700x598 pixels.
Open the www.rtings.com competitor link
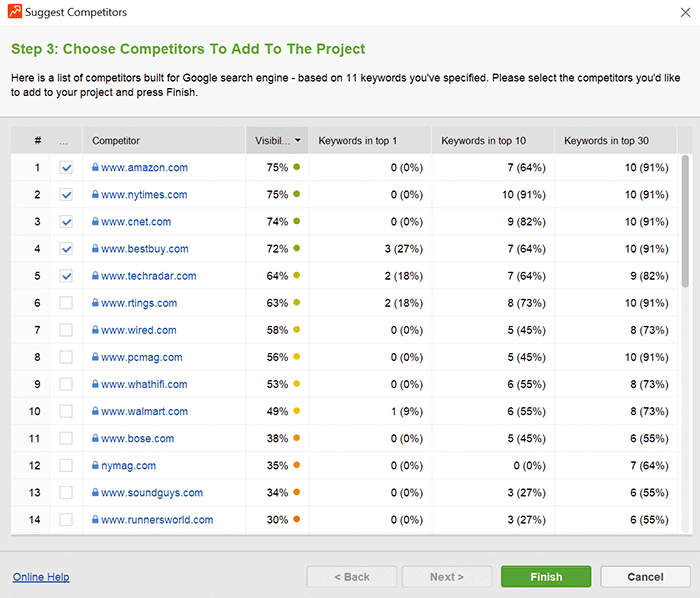(139, 303)
